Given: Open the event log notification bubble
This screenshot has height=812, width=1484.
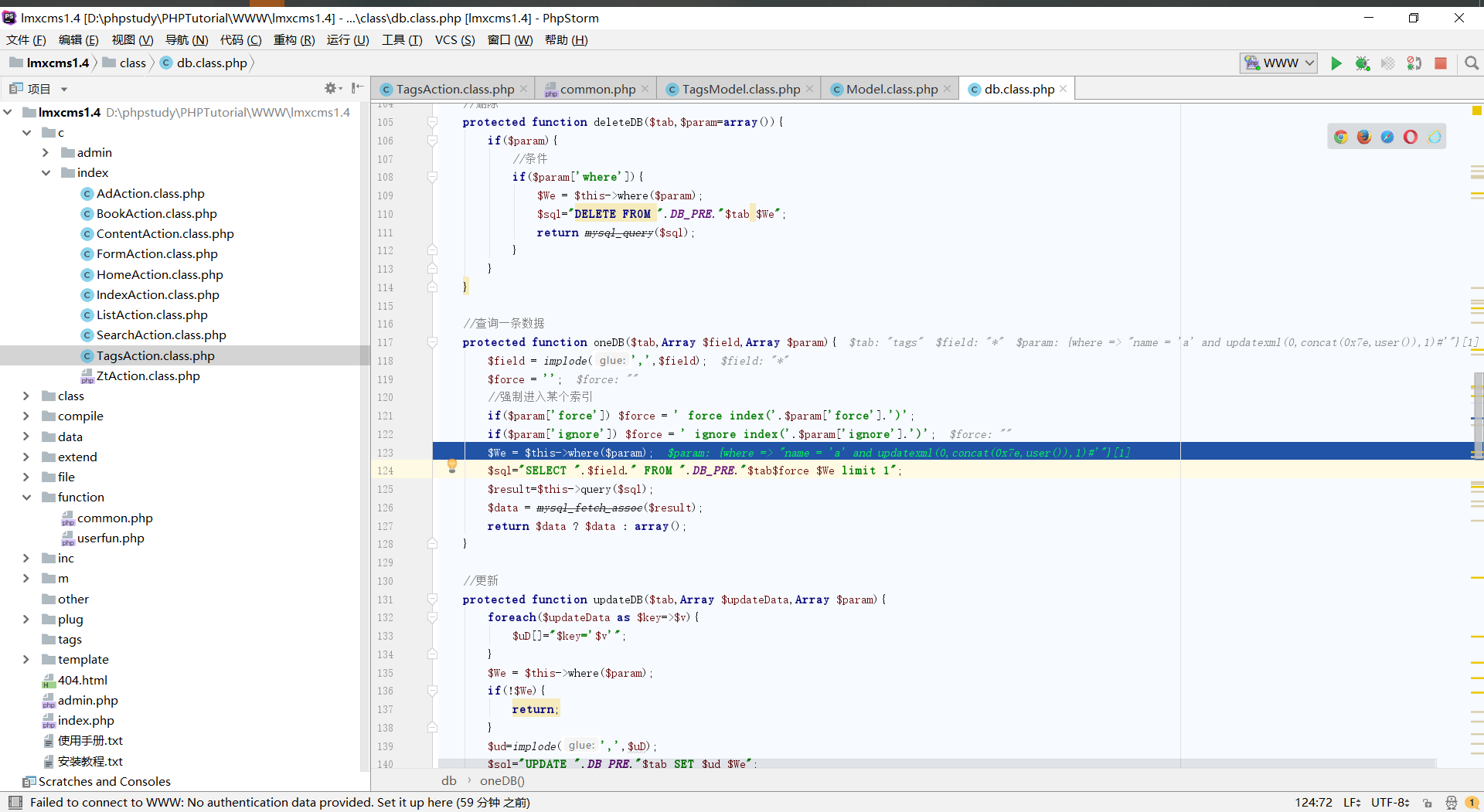Looking at the screenshot, I should click(x=1472, y=803).
